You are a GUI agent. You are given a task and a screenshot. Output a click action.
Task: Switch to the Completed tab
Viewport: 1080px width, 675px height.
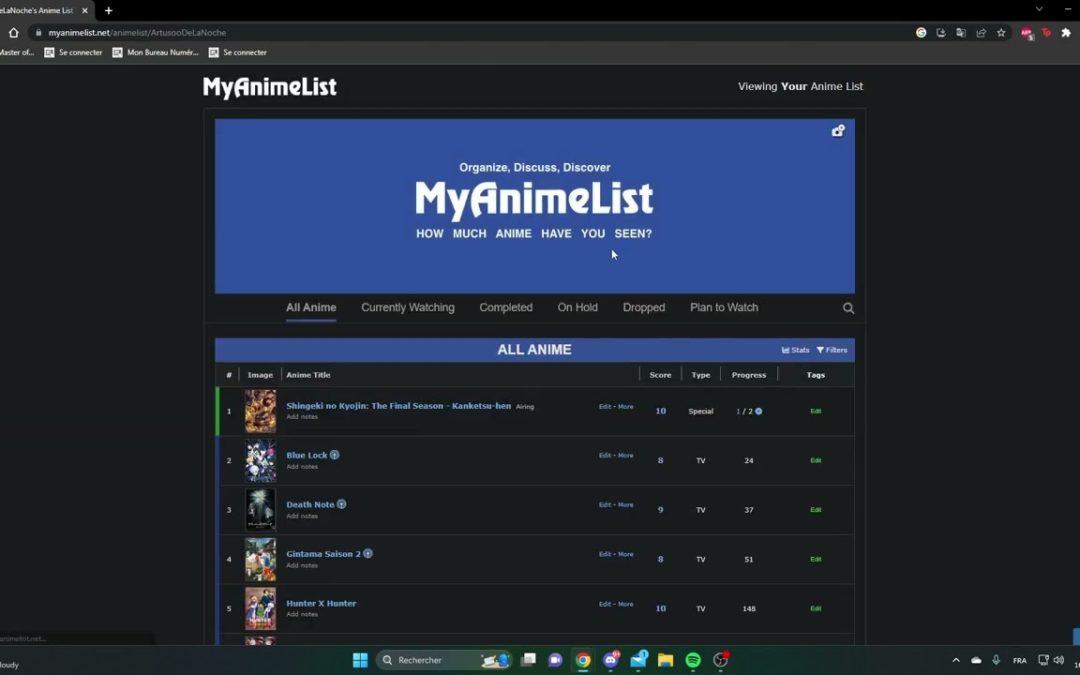[506, 308]
